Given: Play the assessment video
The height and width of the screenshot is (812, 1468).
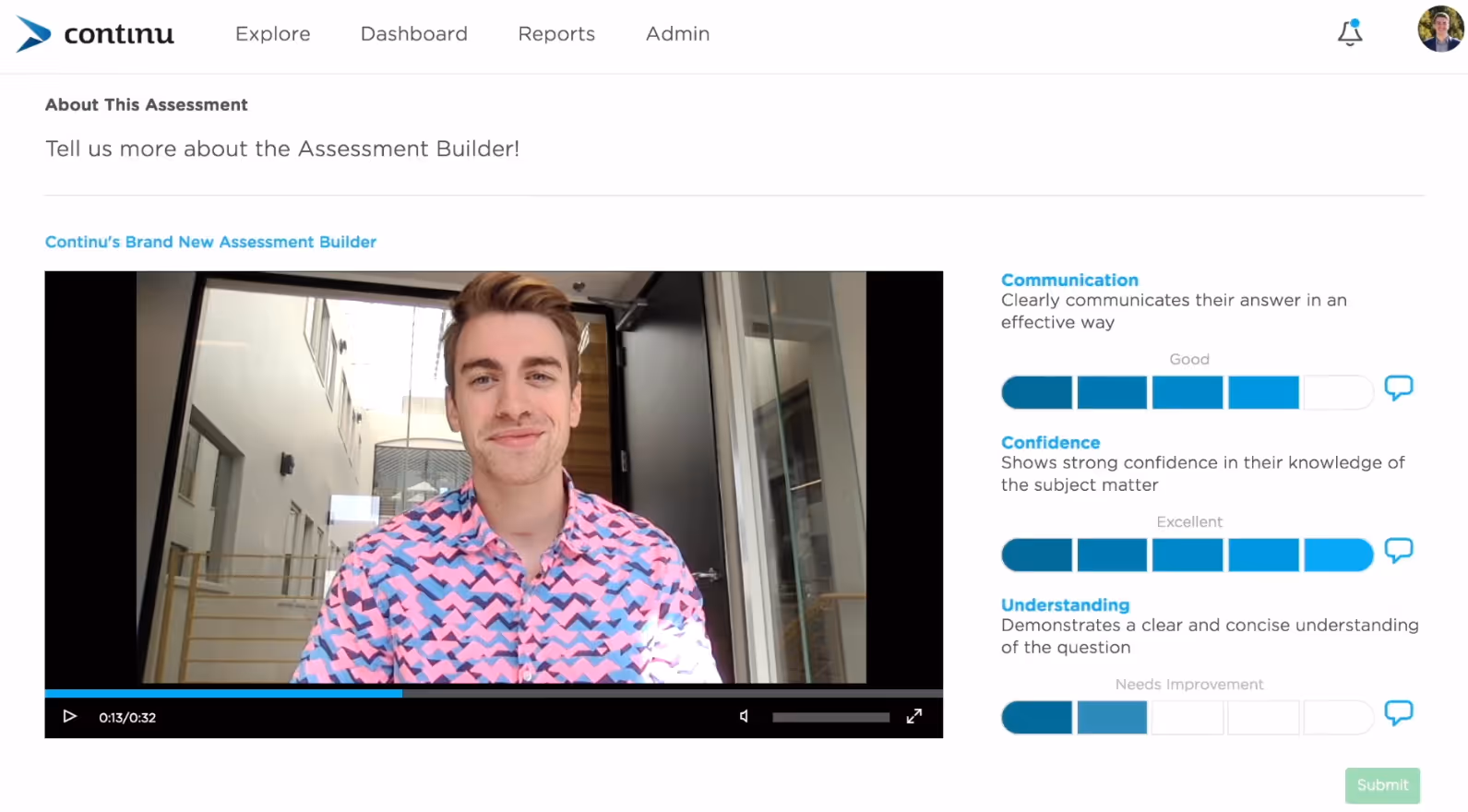Looking at the screenshot, I should pyautogui.click(x=69, y=716).
